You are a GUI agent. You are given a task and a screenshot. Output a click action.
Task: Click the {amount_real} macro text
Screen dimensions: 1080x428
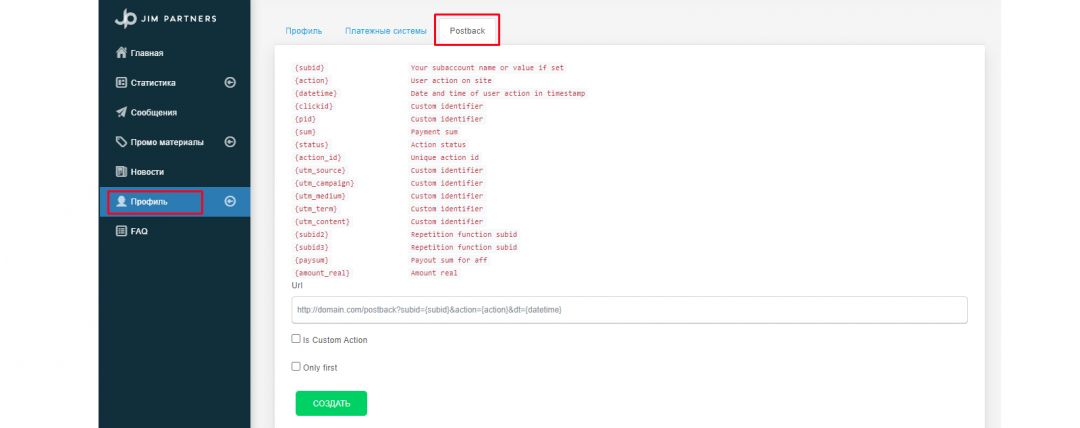point(322,273)
